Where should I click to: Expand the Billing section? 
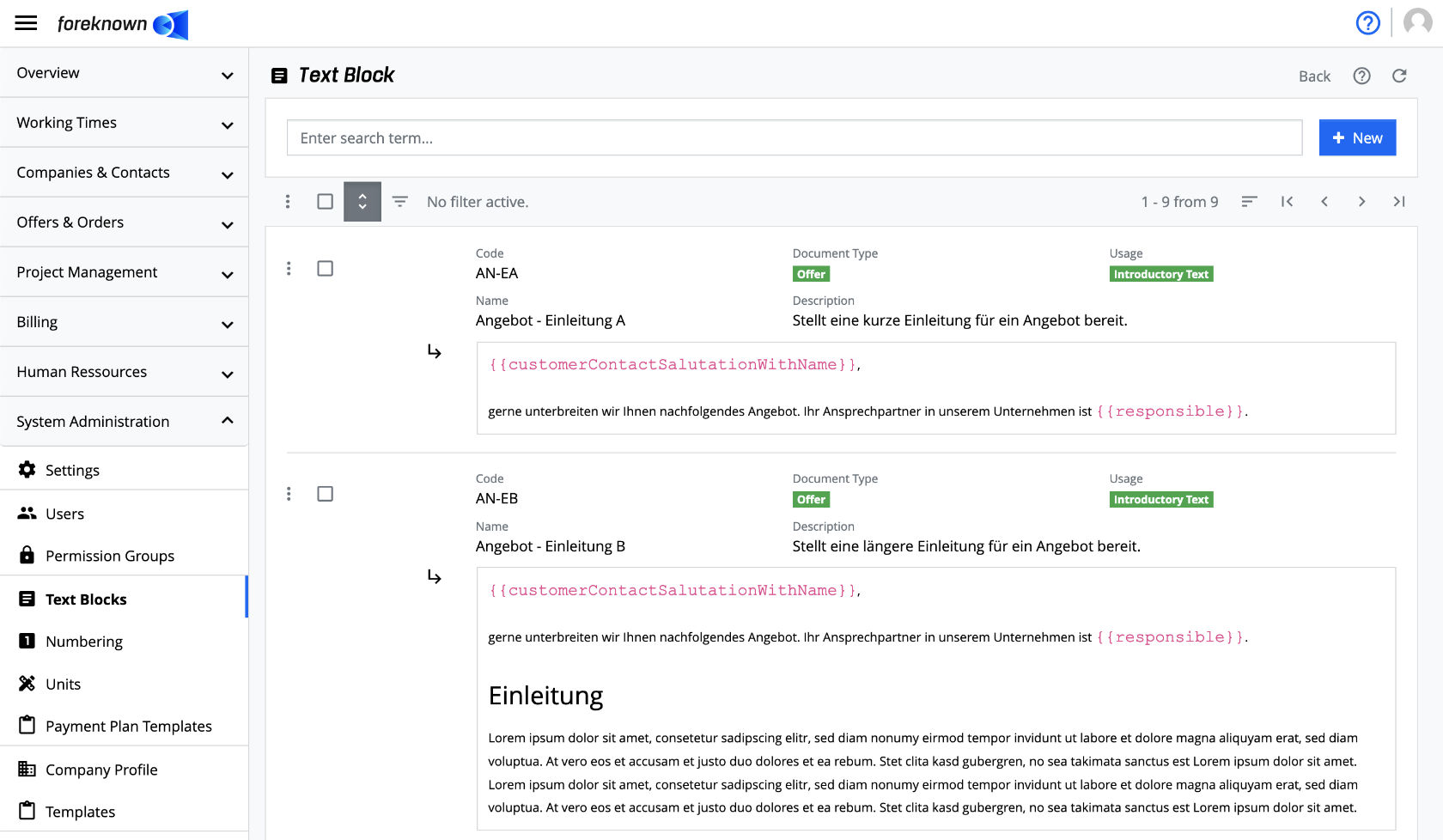coord(125,322)
